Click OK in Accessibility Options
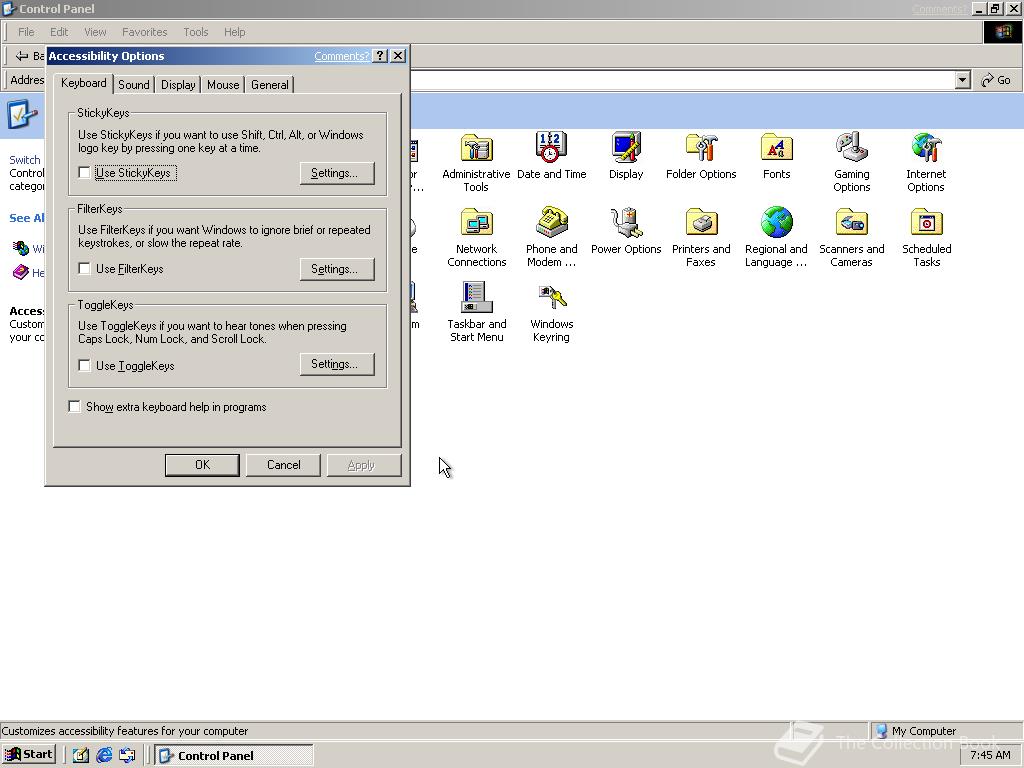 coord(202,465)
